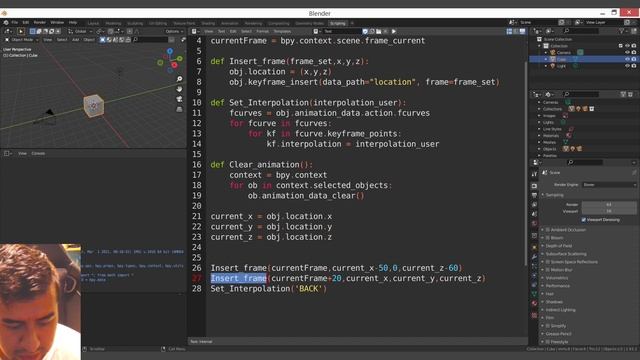The image size is (640, 360).
Task: Open the Render Engine dropdown
Action: (x=609, y=185)
